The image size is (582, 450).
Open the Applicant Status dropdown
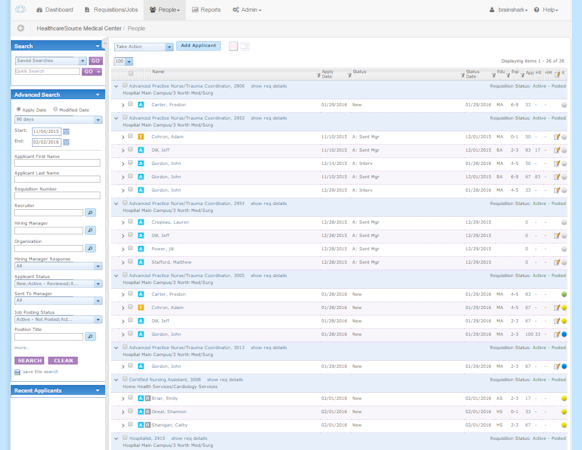58,284
